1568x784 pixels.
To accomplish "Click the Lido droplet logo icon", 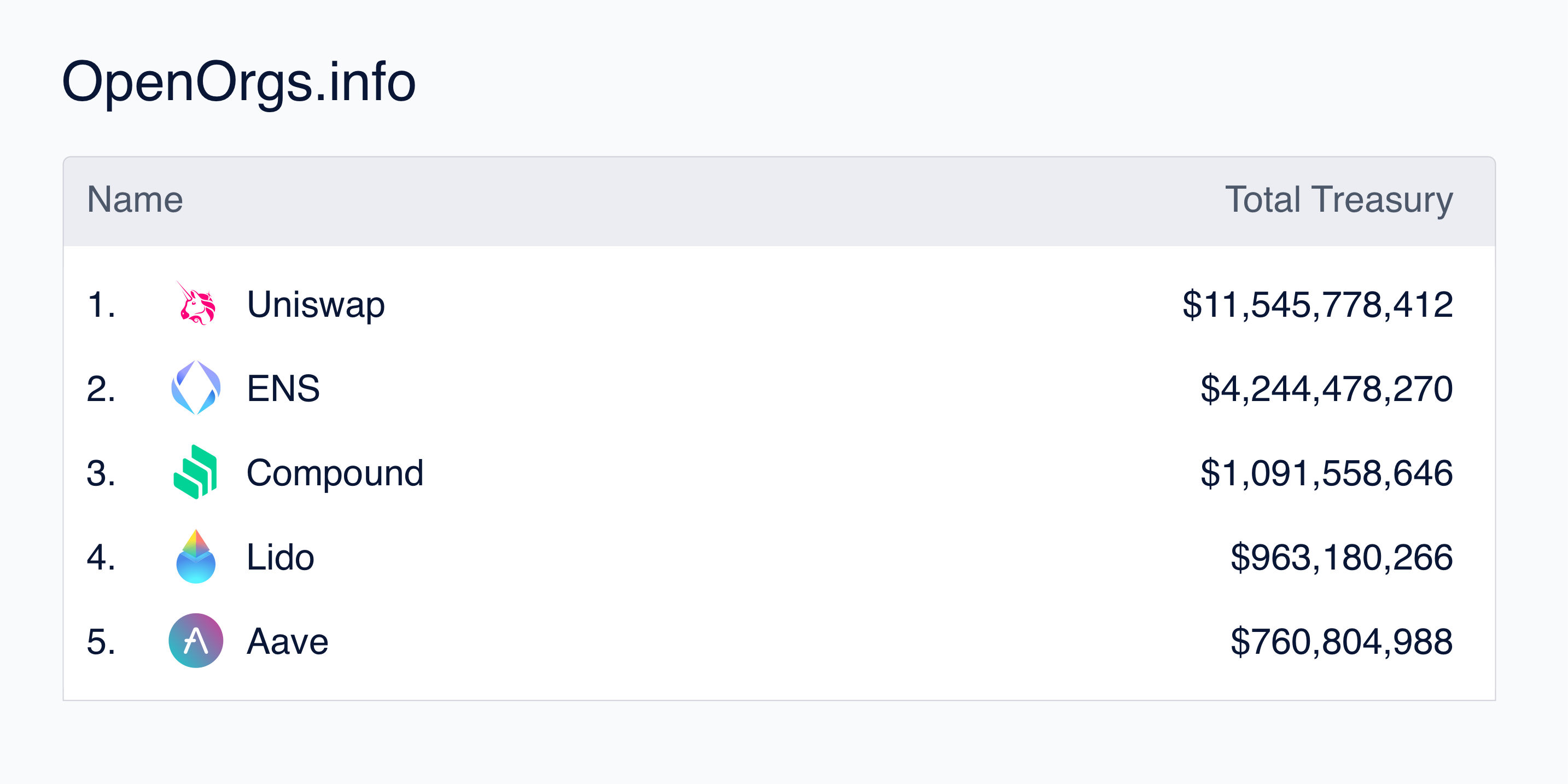I will point(195,556).
